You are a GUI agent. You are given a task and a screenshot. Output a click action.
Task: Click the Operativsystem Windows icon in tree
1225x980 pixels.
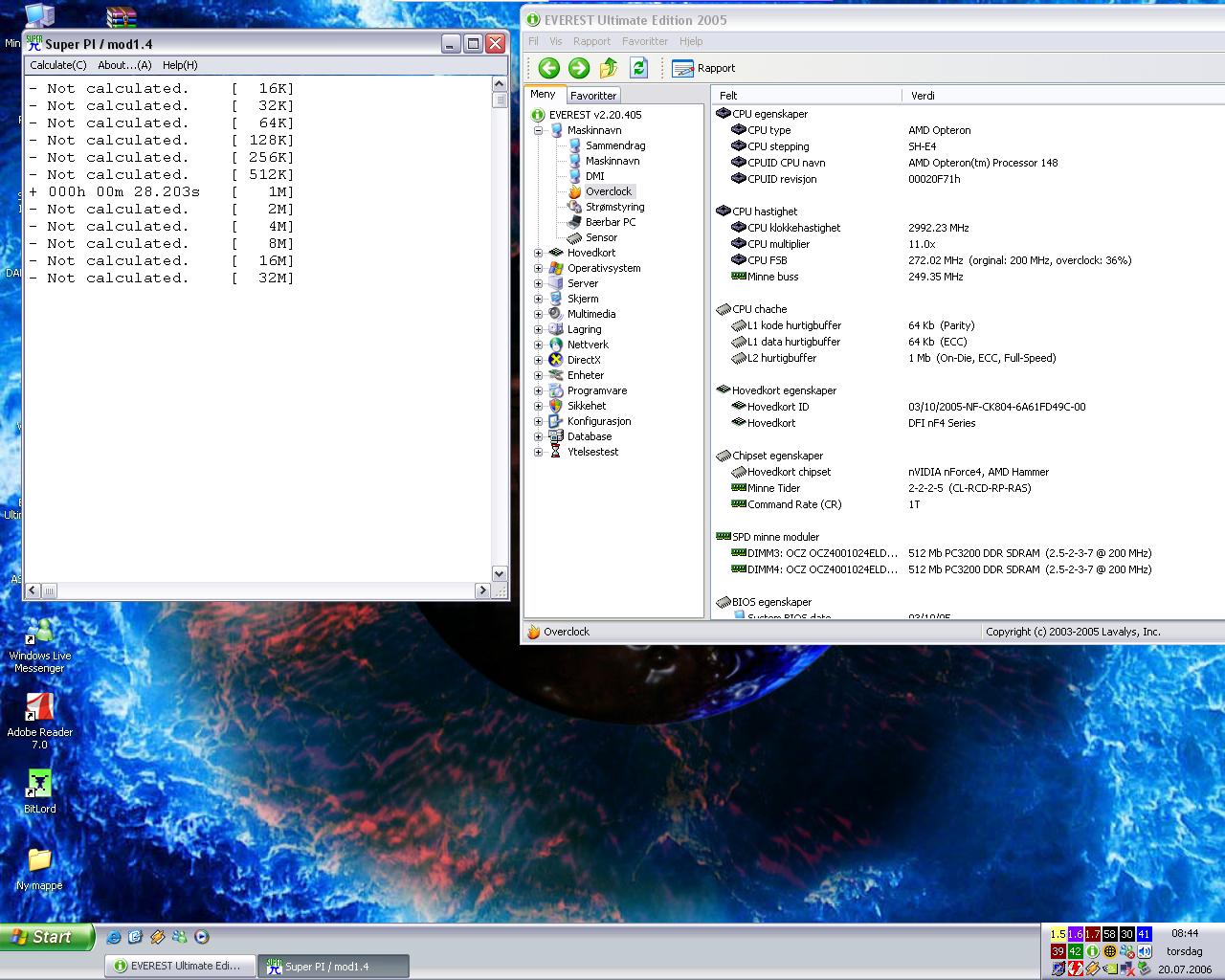click(555, 268)
